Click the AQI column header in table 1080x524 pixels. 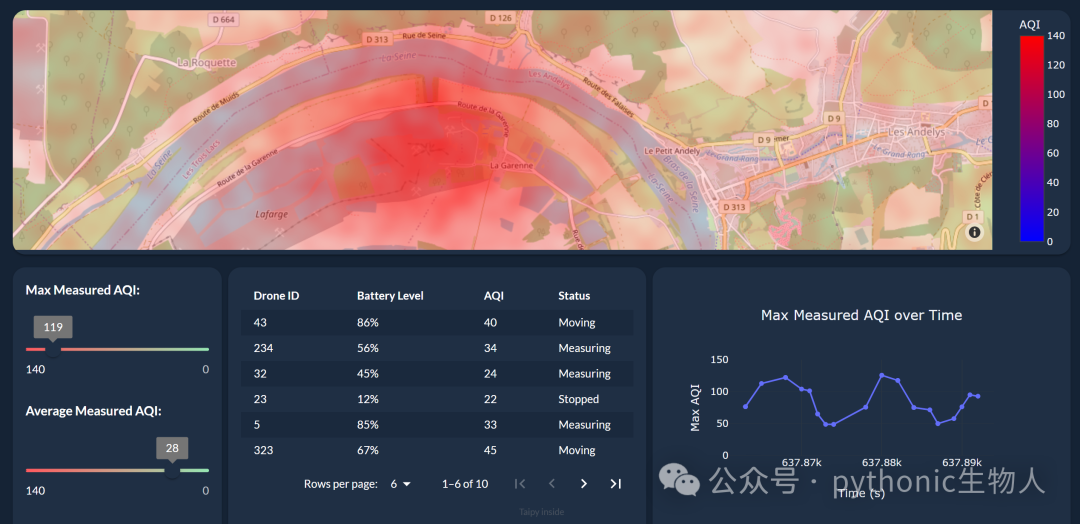pyautogui.click(x=494, y=296)
